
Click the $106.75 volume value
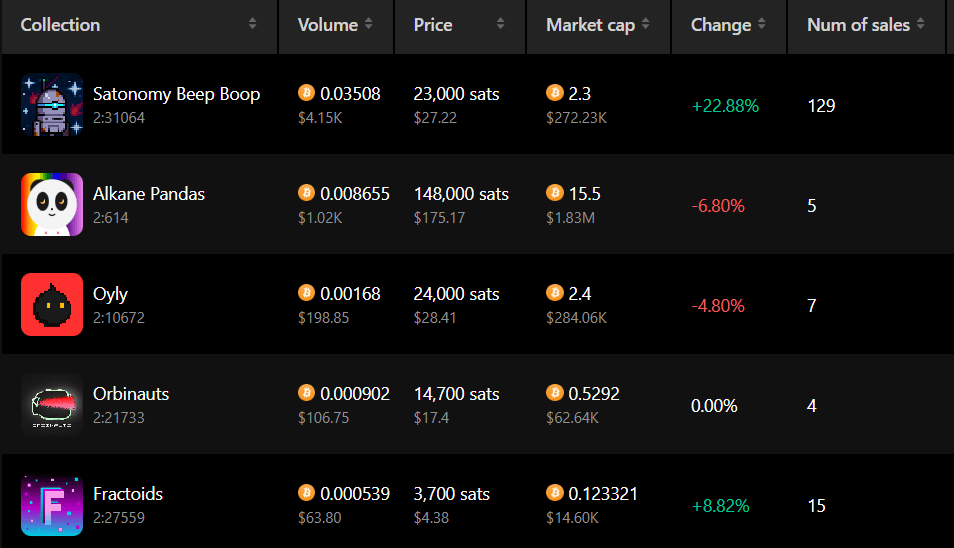click(323, 418)
